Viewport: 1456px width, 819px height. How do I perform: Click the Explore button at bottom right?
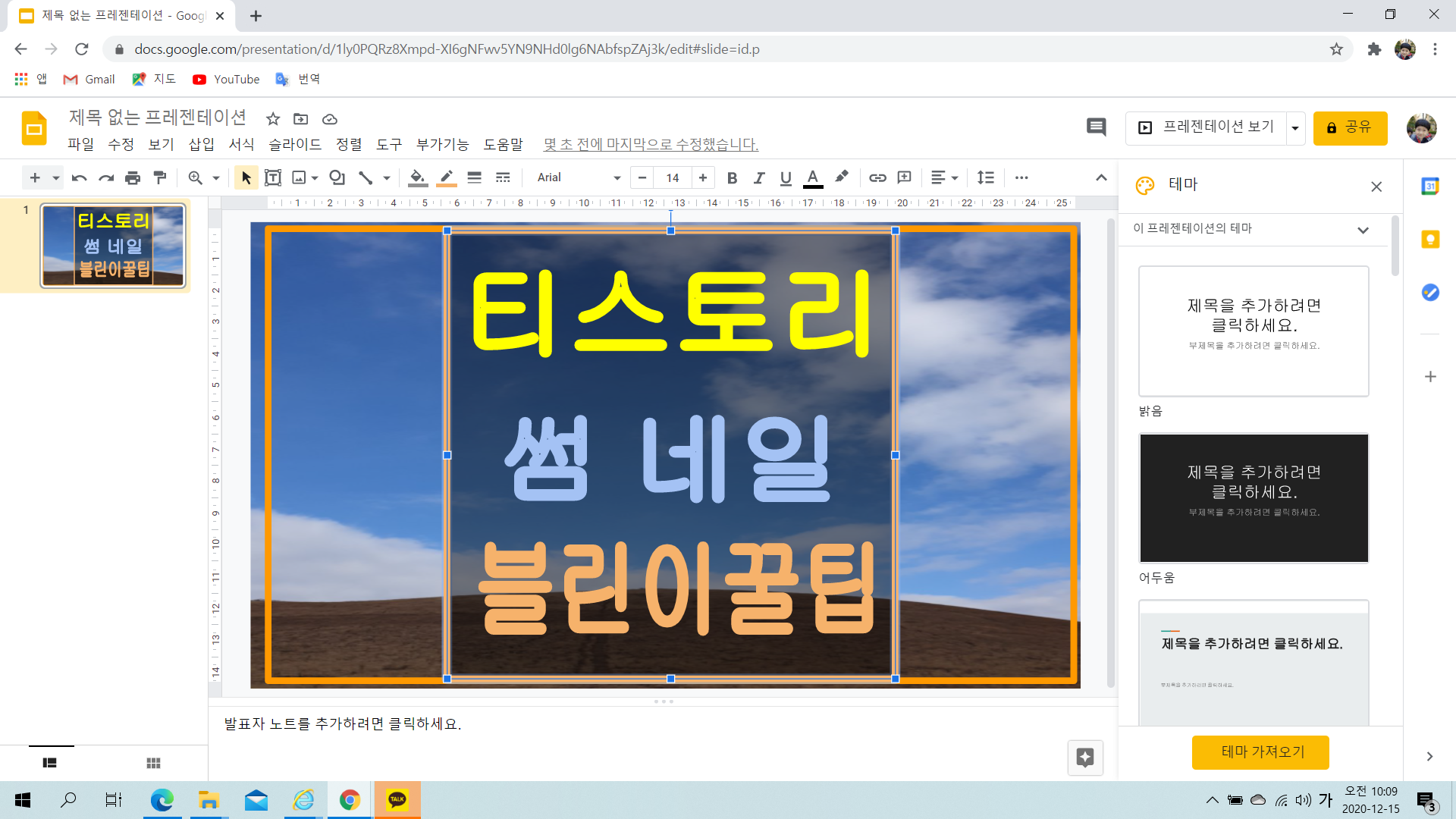(1084, 757)
